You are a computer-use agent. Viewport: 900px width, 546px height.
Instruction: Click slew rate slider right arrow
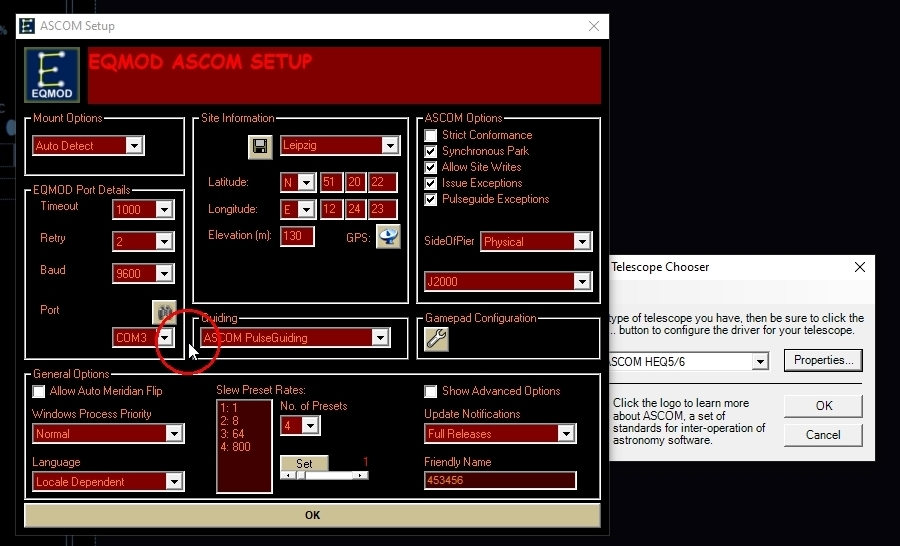coord(360,475)
